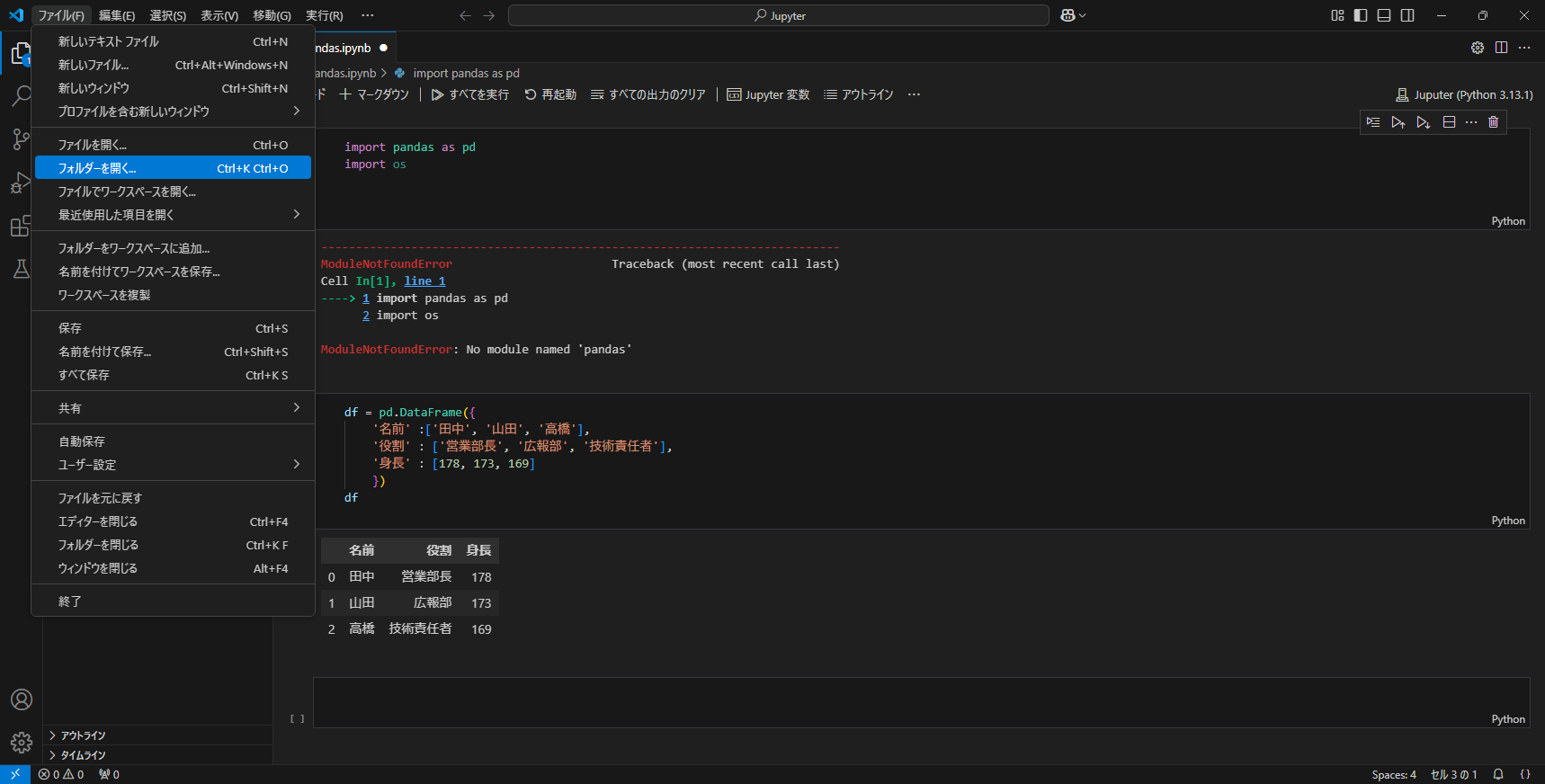The width and height of the screenshot is (1545, 784).
Task: Click the notebook settings gear icon
Action: [x=1477, y=48]
